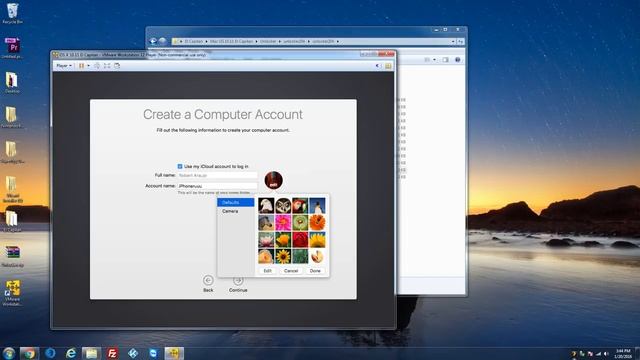Click the Explorer help icon

tap(458, 60)
